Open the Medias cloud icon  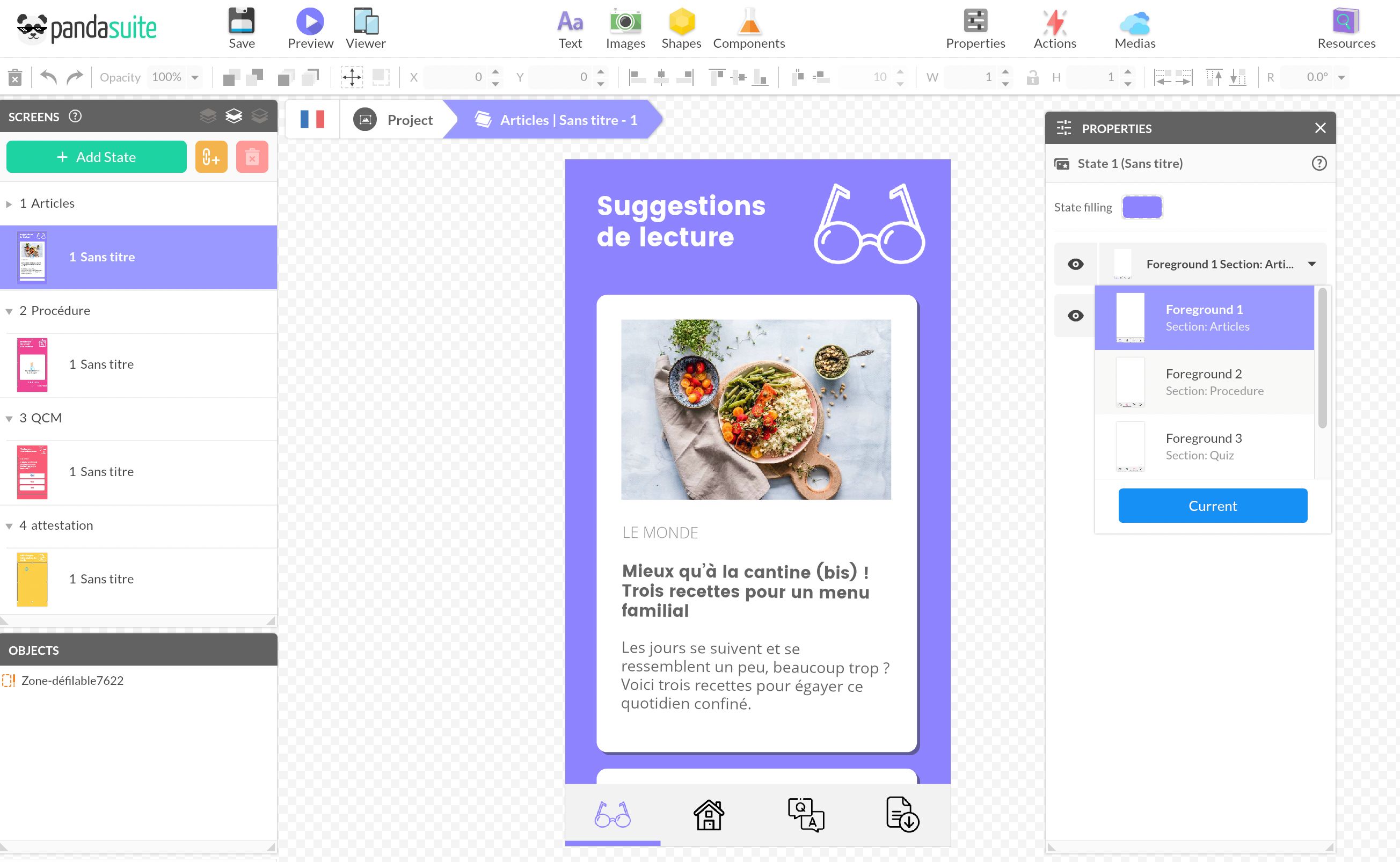[x=1134, y=23]
